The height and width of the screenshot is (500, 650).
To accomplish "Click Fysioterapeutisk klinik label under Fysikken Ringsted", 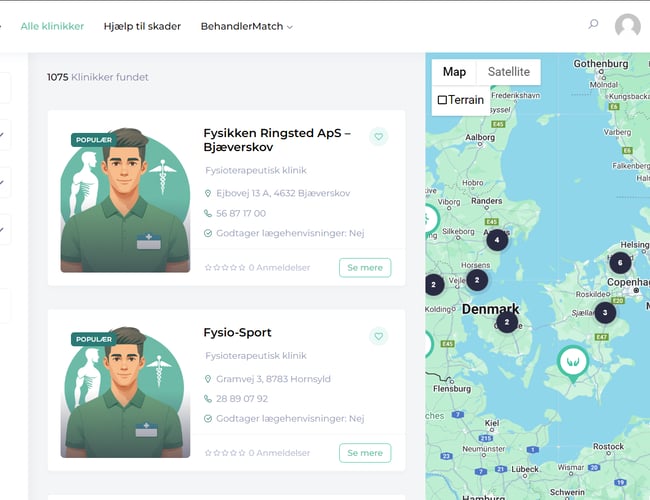I will [256, 170].
